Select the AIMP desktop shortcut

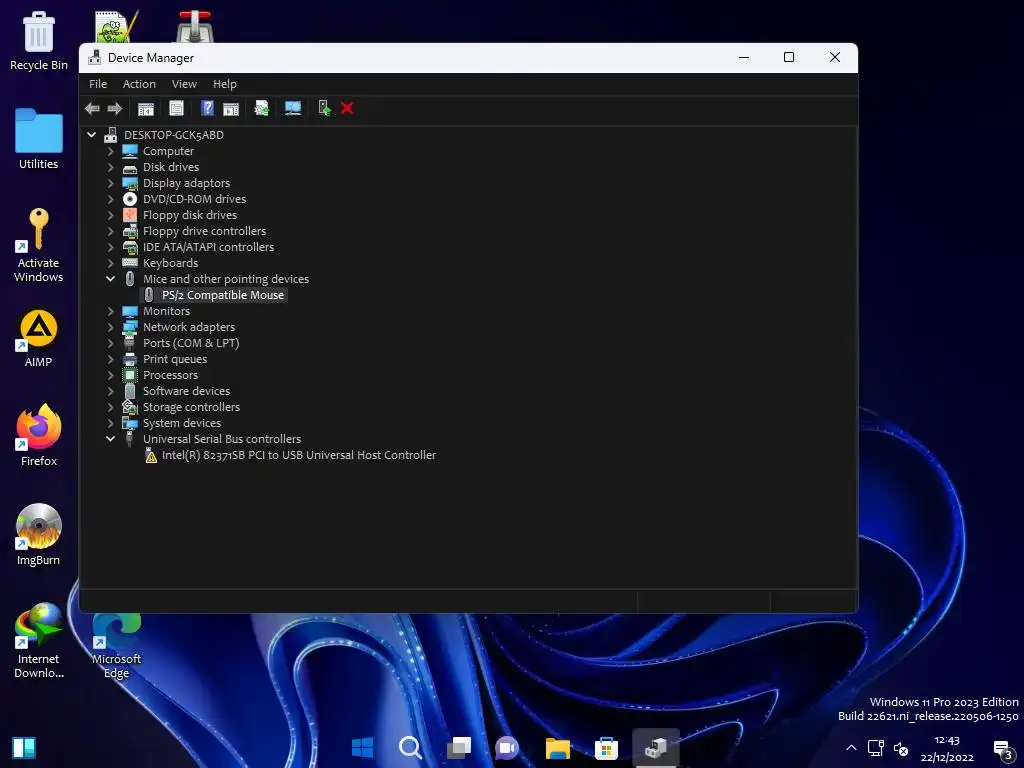tap(39, 338)
